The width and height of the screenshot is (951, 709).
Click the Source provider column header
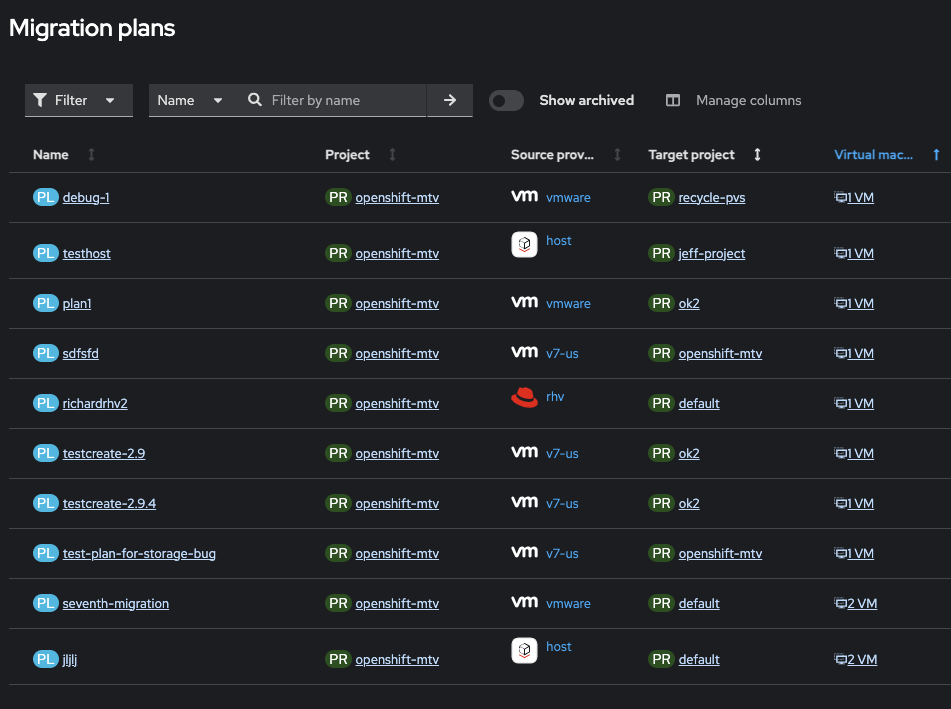pyautogui.click(x=552, y=155)
